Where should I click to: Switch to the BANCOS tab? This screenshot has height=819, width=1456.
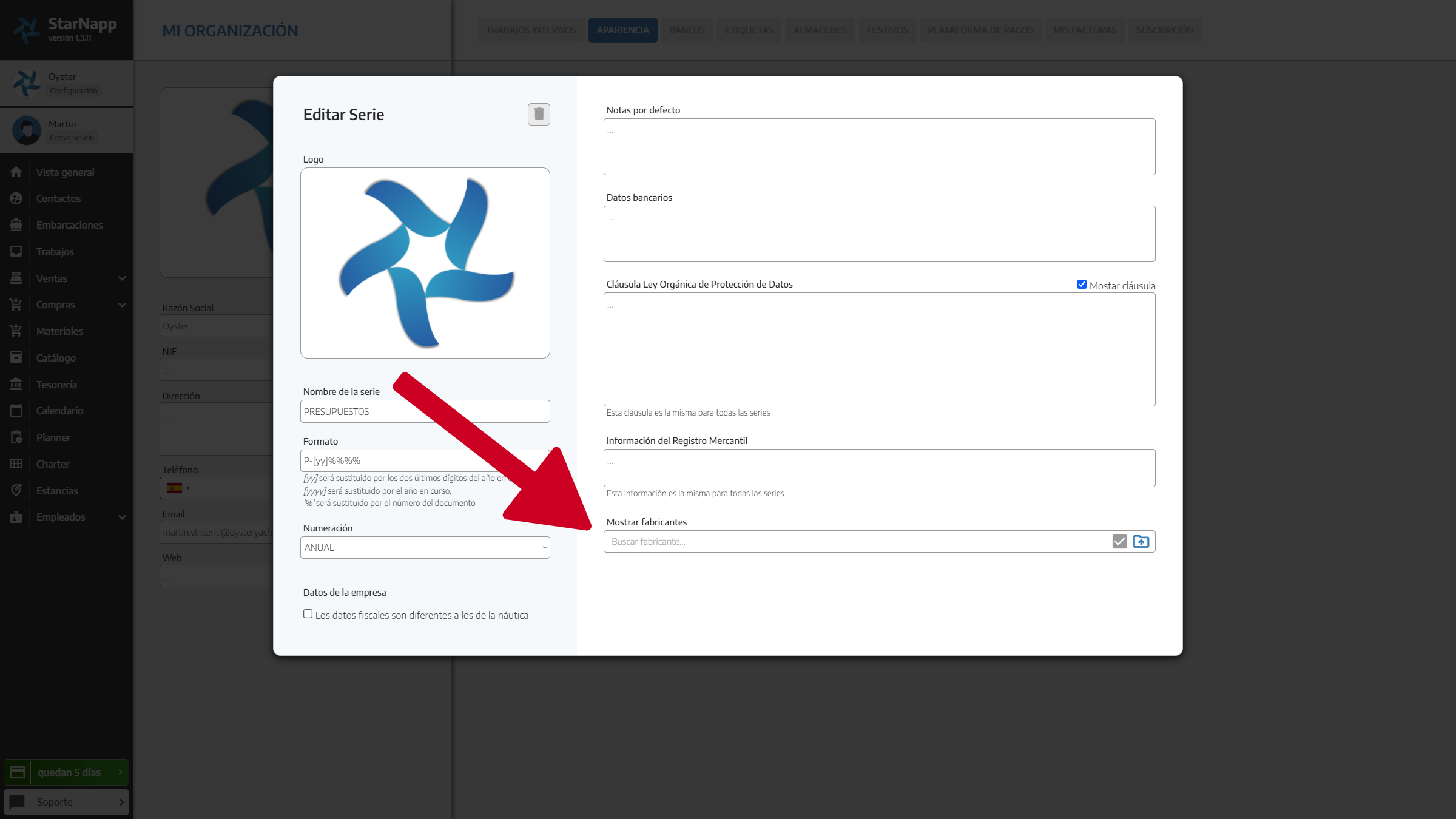pos(687,30)
